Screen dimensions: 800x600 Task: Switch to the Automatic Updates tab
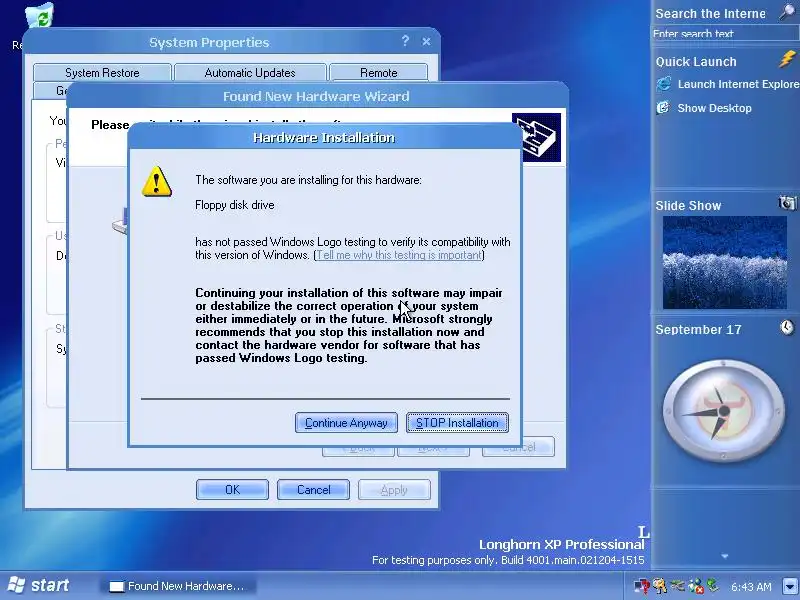point(250,72)
